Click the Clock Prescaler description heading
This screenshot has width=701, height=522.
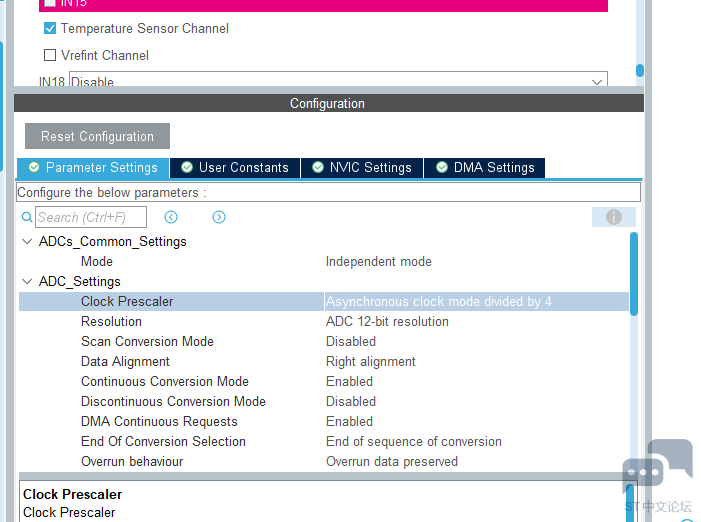72,494
